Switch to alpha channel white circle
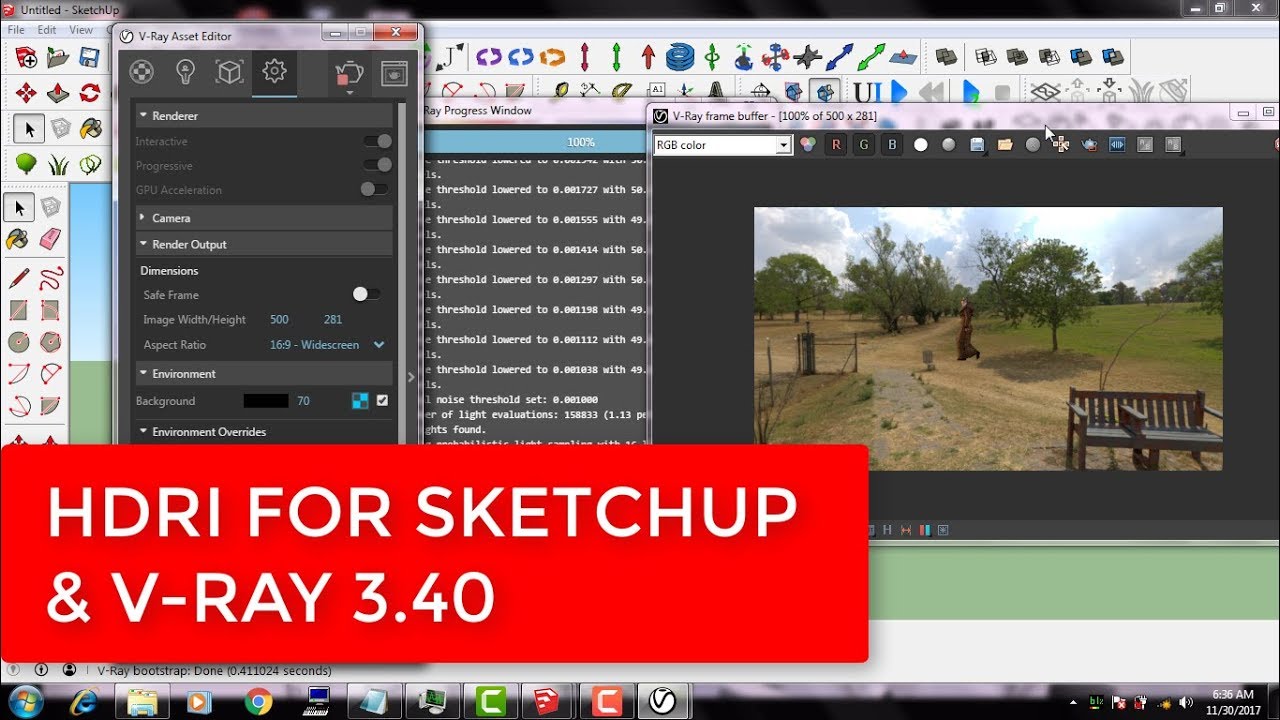The height and width of the screenshot is (720, 1280). point(920,145)
